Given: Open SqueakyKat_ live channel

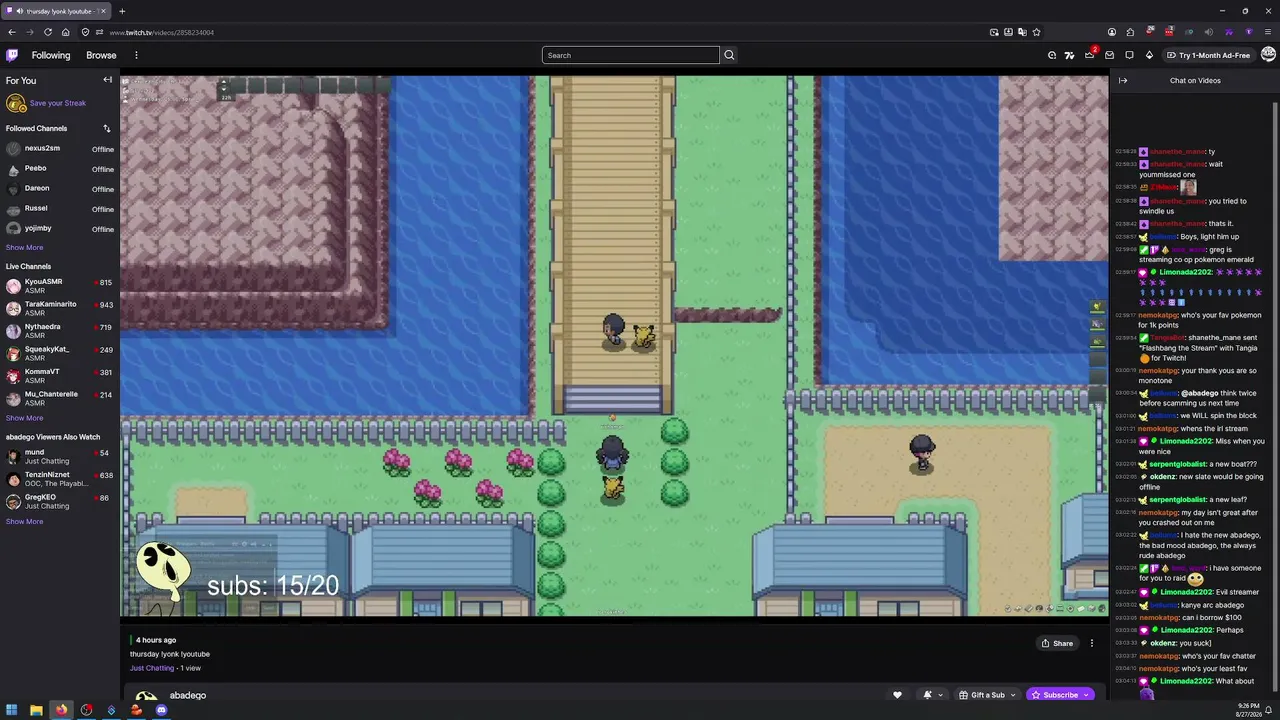Looking at the screenshot, I should click(60, 353).
